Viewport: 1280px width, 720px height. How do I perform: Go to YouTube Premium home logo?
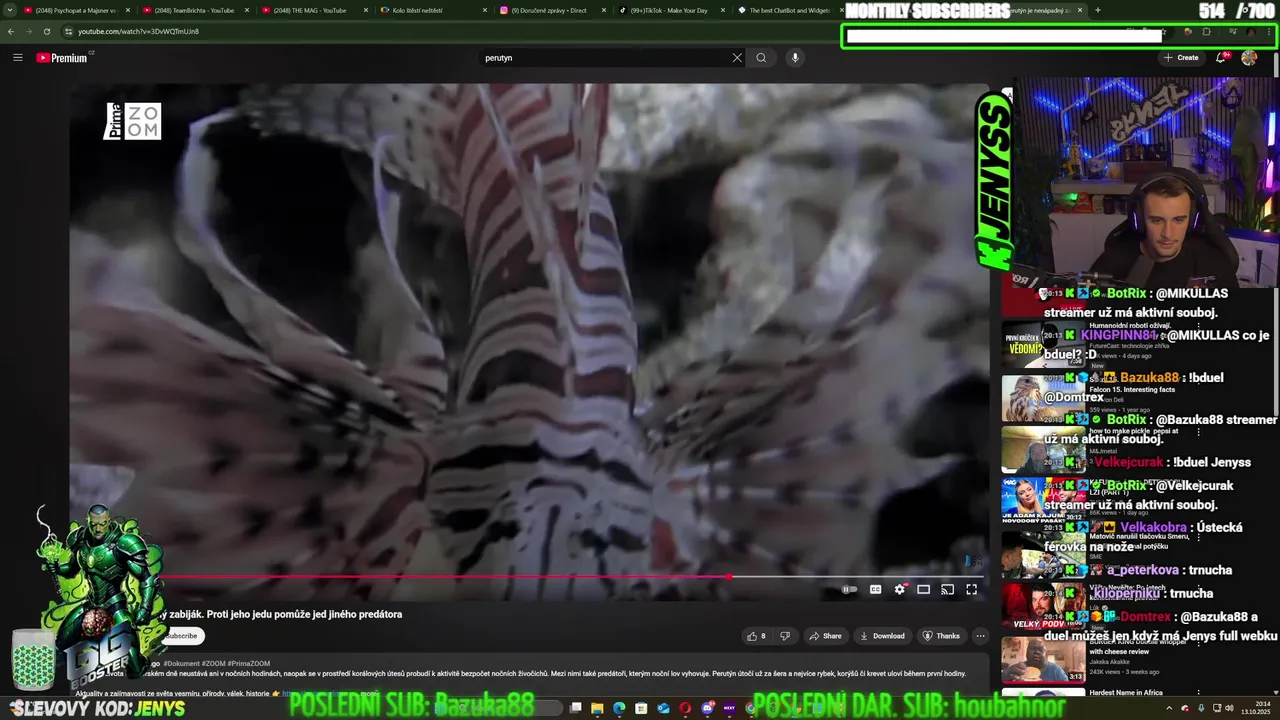(62, 58)
